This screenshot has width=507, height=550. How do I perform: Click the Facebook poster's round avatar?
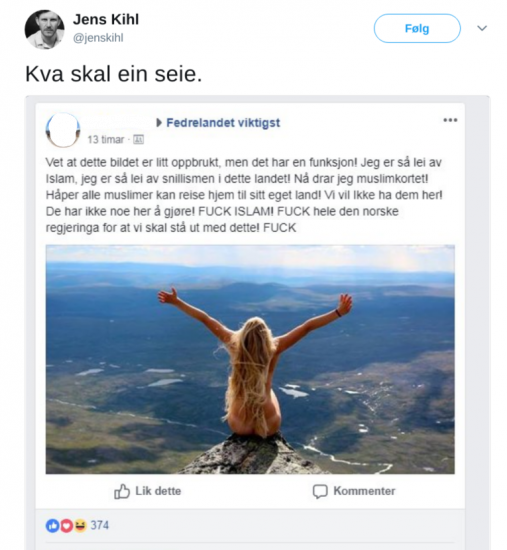63,130
